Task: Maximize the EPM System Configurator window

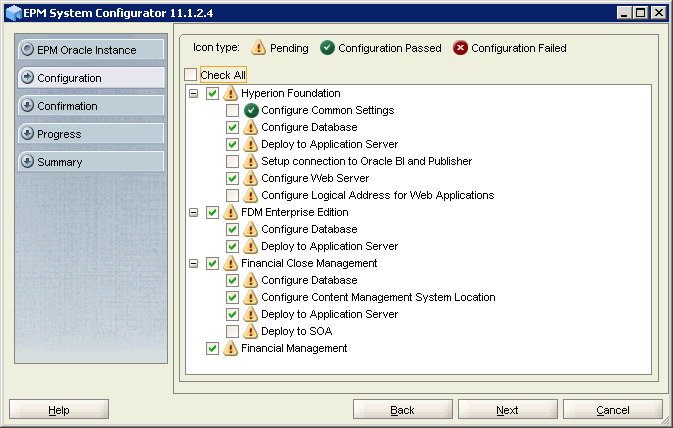Action: pyautogui.click(x=641, y=13)
